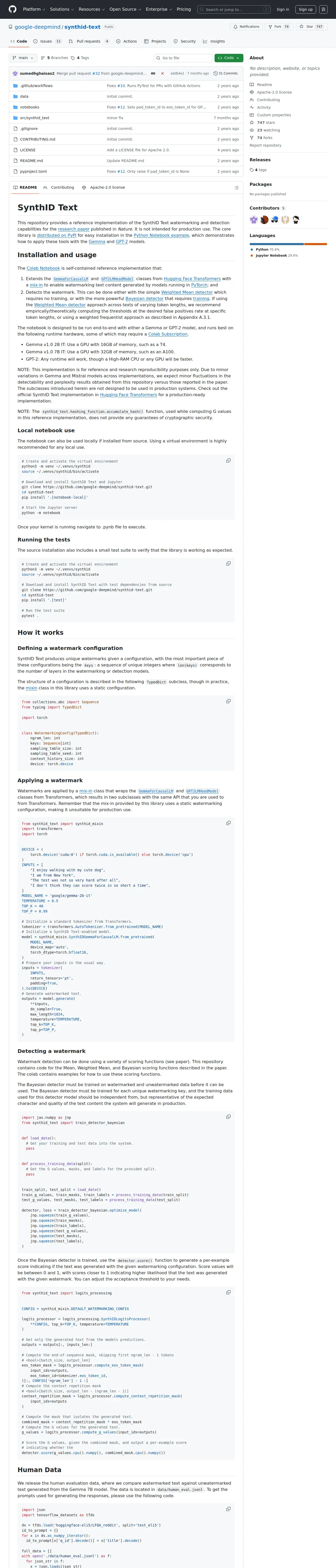Copy the train_detector_bayesian code block
The height and width of the screenshot is (1568, 336).
tap(229, 1117)
